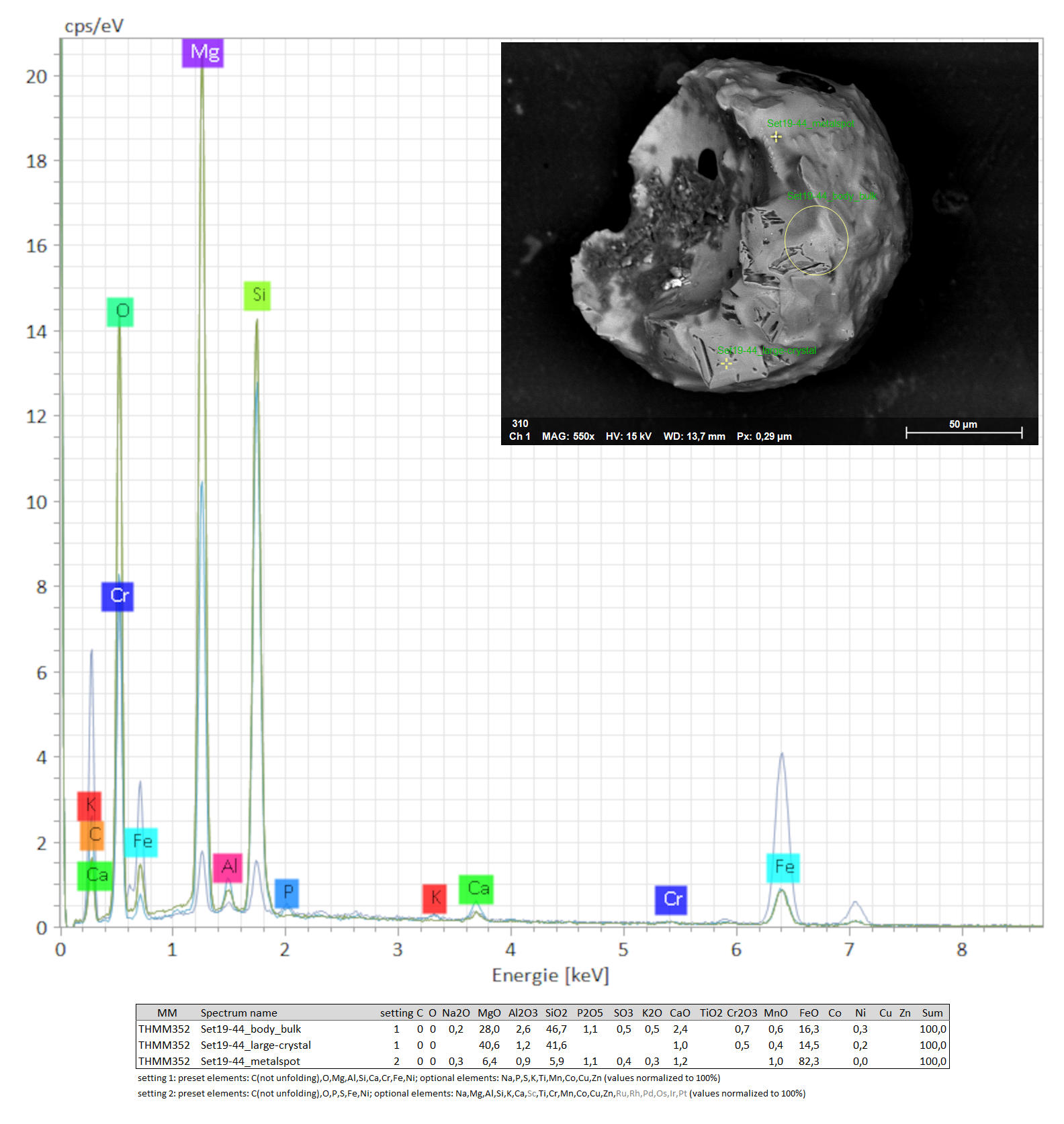Click the Energie [keV] axis title
The width and height of the screenshot is (1064, 1124).
pyautogui.click(x=550, y=975)
